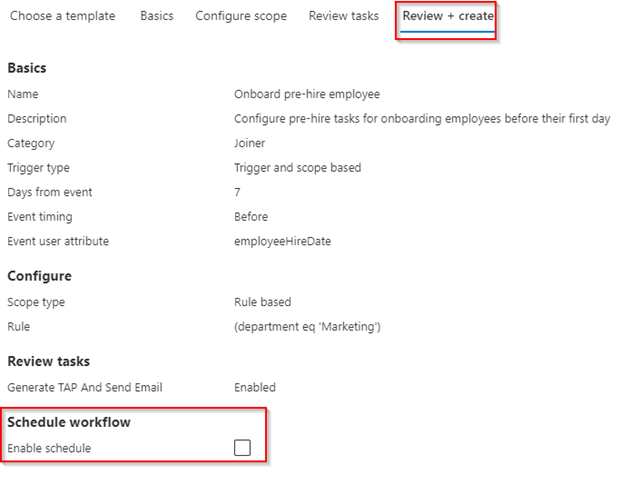Click the Days from event value 7

tap(237, 192)
